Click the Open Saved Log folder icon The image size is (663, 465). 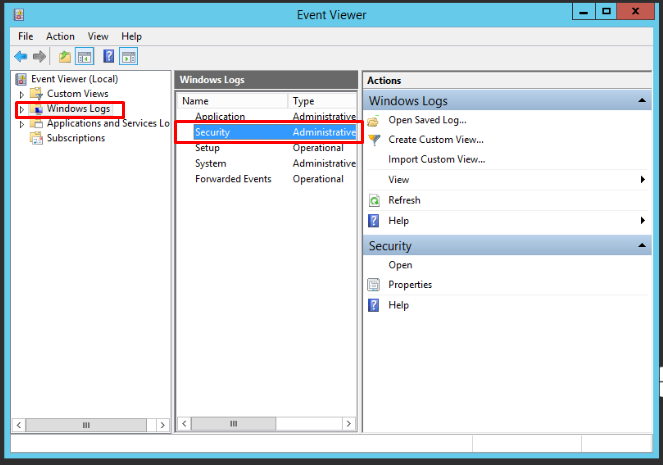click(x=373, y=121)
